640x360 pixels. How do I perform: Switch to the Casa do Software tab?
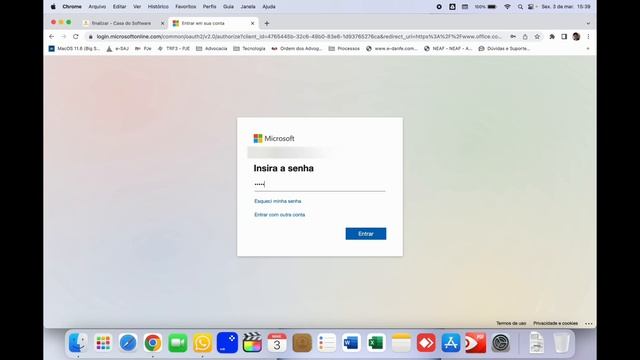(x=122, y=23)
